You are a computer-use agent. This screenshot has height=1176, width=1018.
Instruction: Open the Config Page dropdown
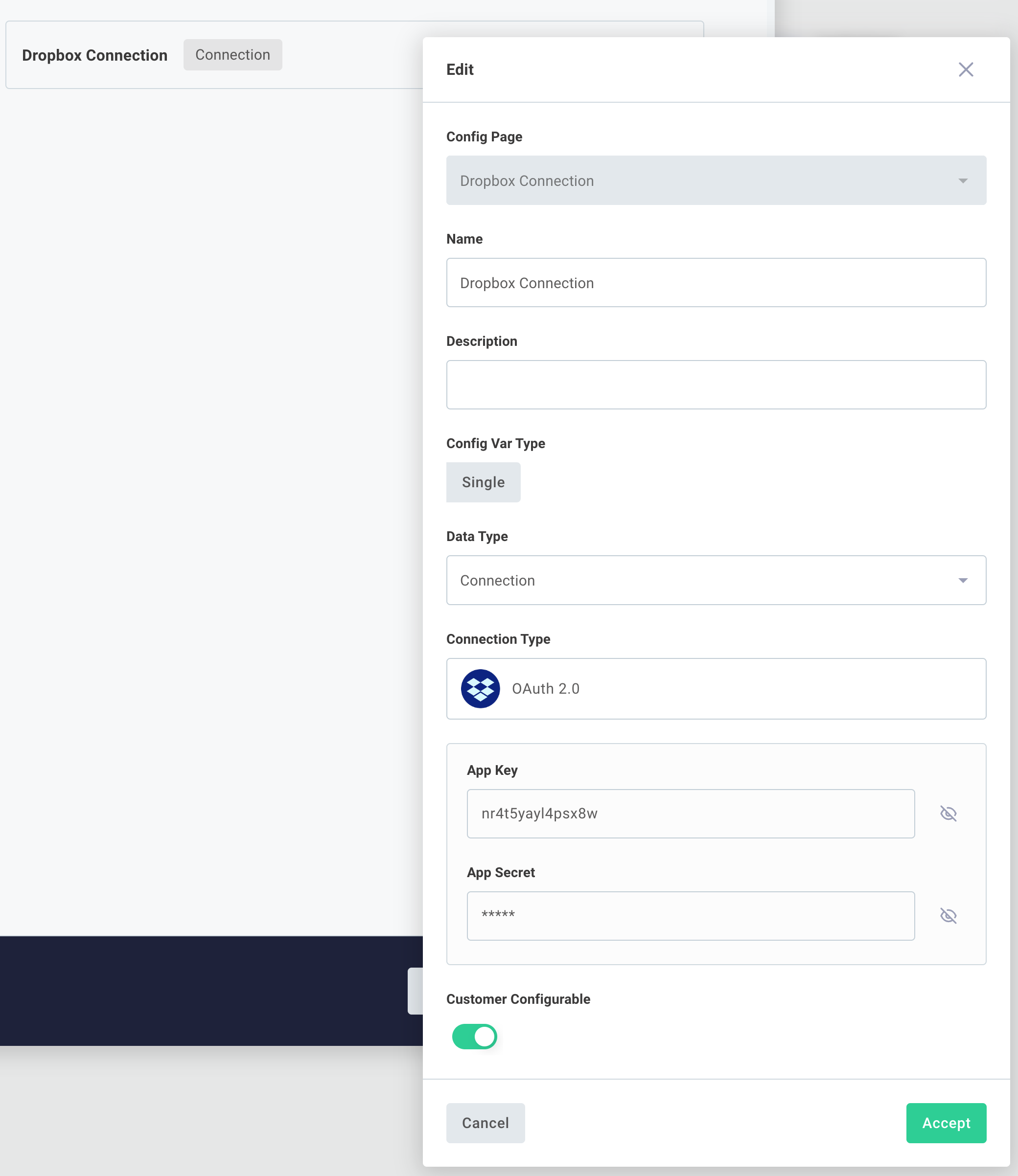pyautogui.click(x=716, y=181)
